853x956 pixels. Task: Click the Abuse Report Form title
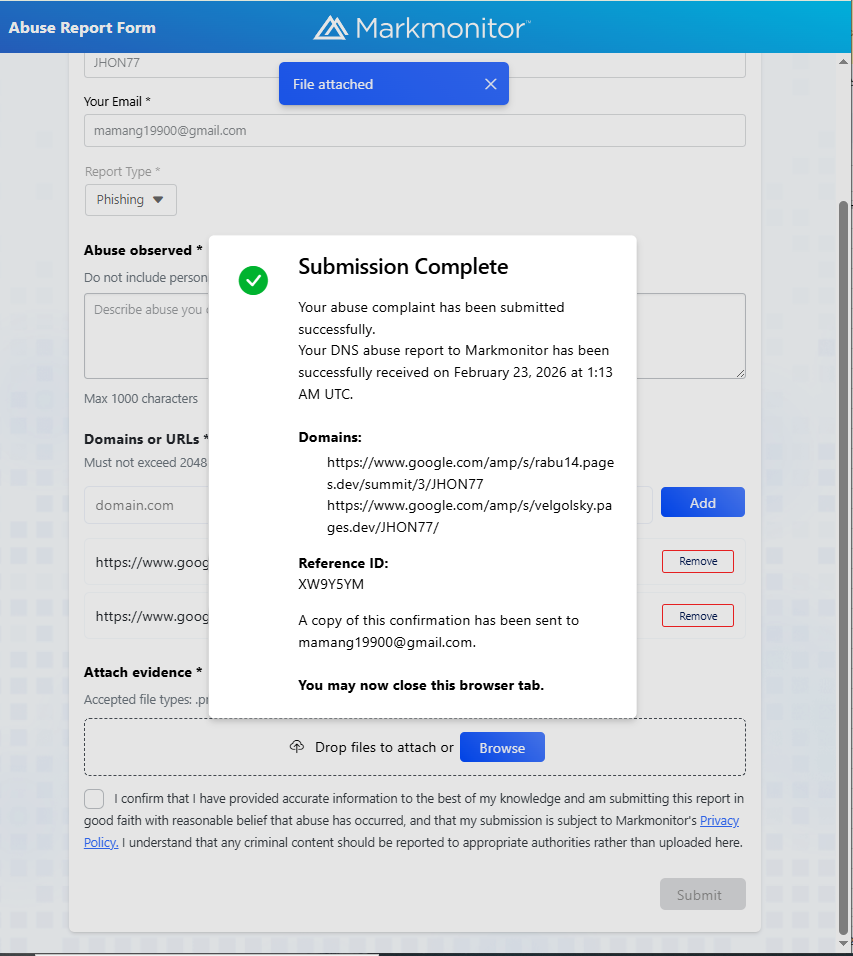[x=82, y=28]
